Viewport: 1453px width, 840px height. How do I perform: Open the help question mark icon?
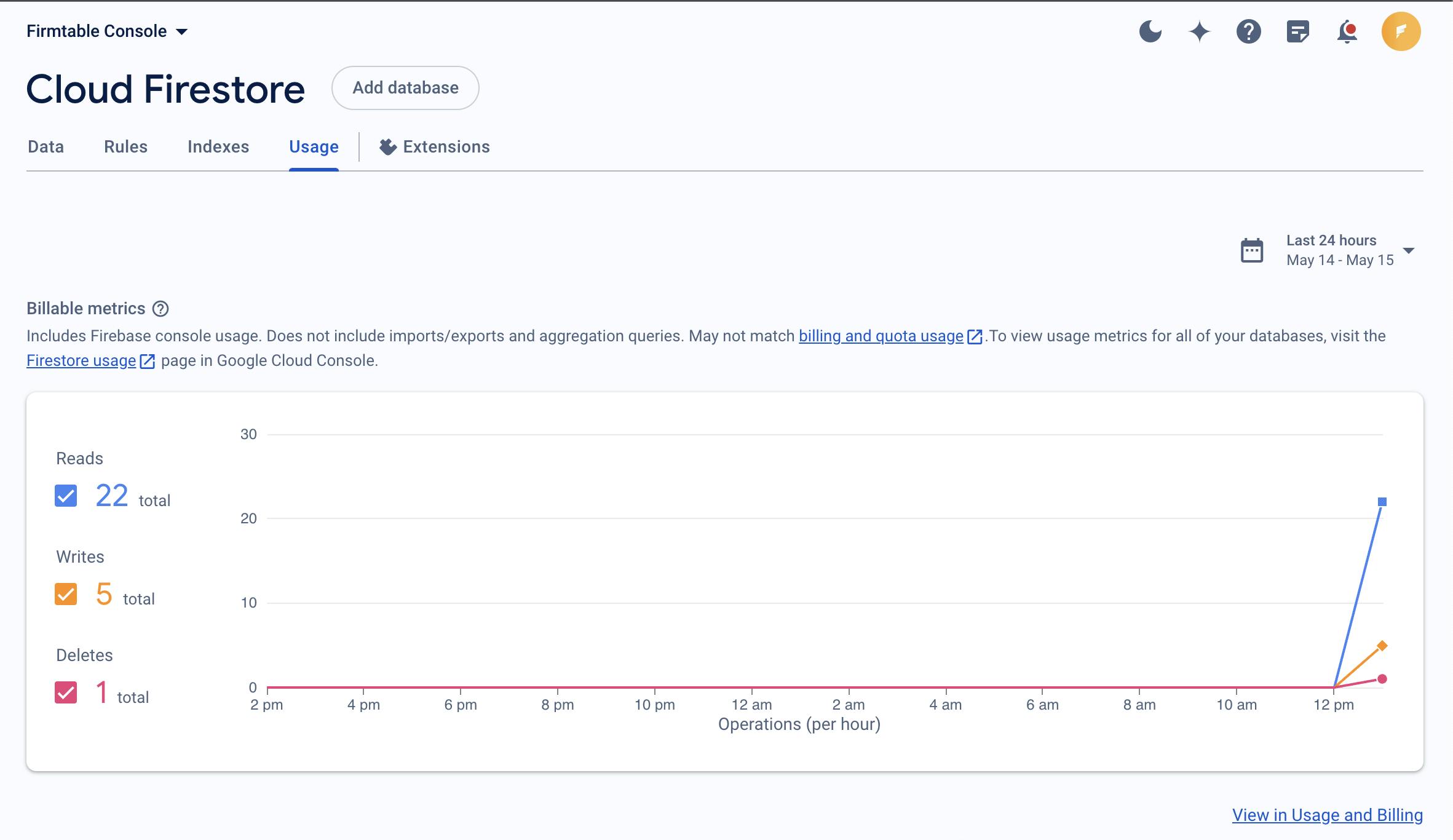pyautogui.click(x=1248, y=31)
